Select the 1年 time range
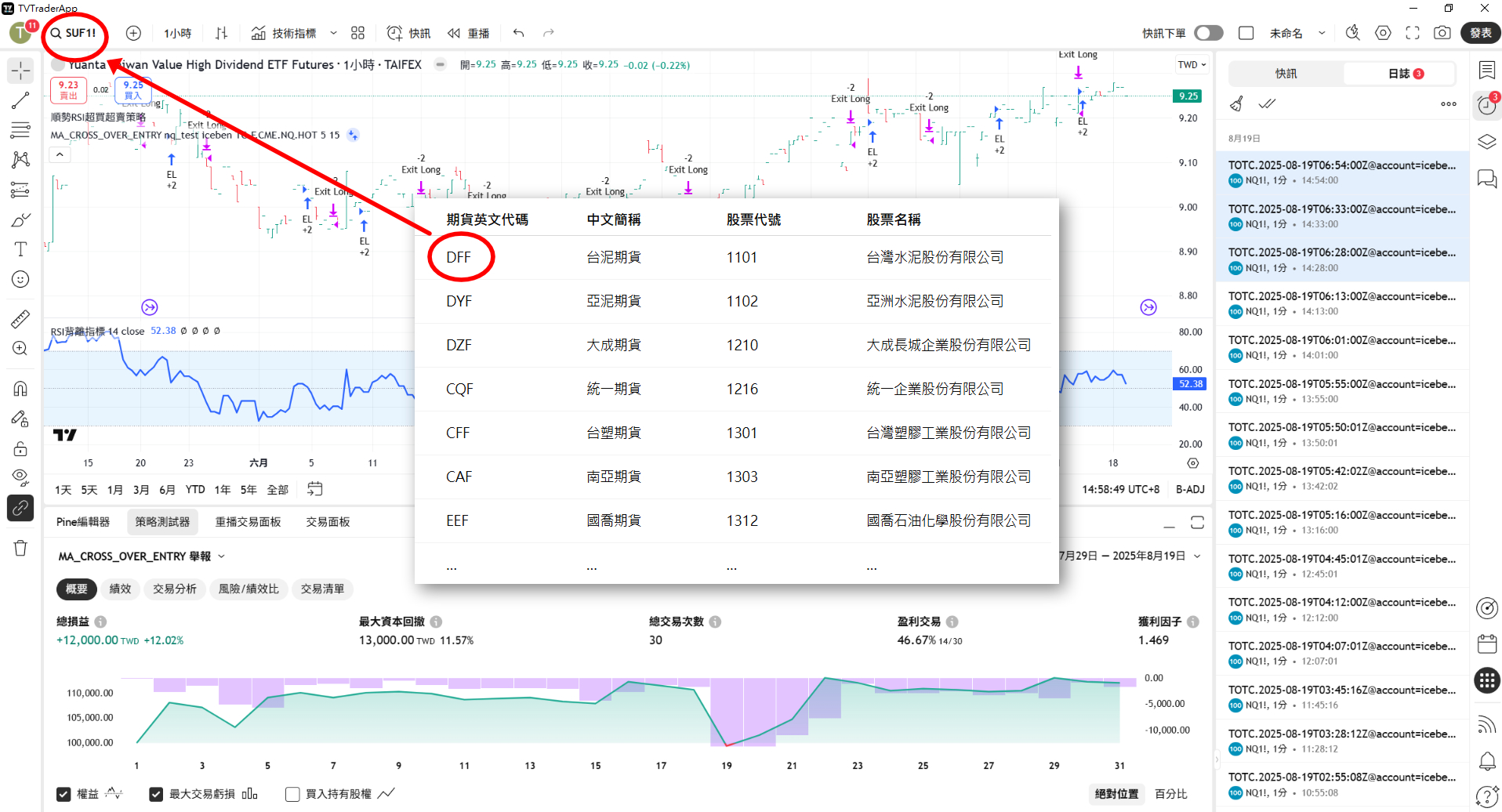Screen dimensions: 1502x812 coord(223,490)
